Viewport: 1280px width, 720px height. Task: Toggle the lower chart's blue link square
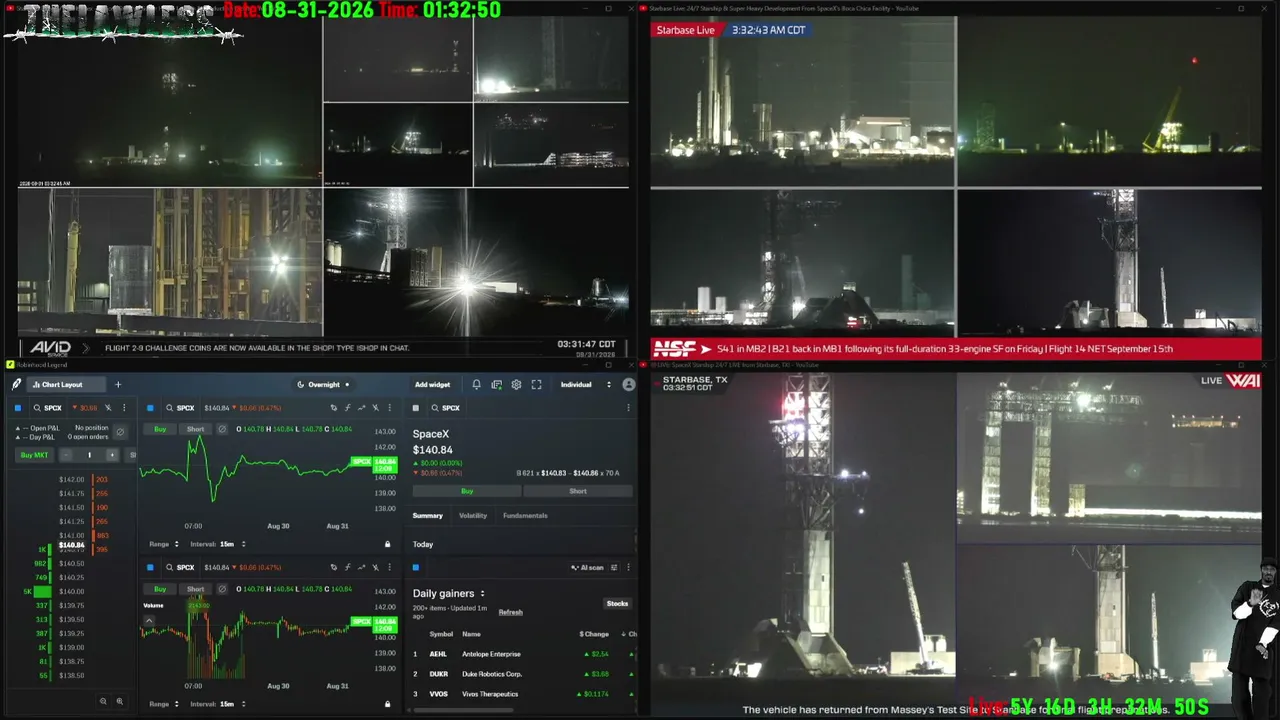pyautogui.click(x=150, y=567)
